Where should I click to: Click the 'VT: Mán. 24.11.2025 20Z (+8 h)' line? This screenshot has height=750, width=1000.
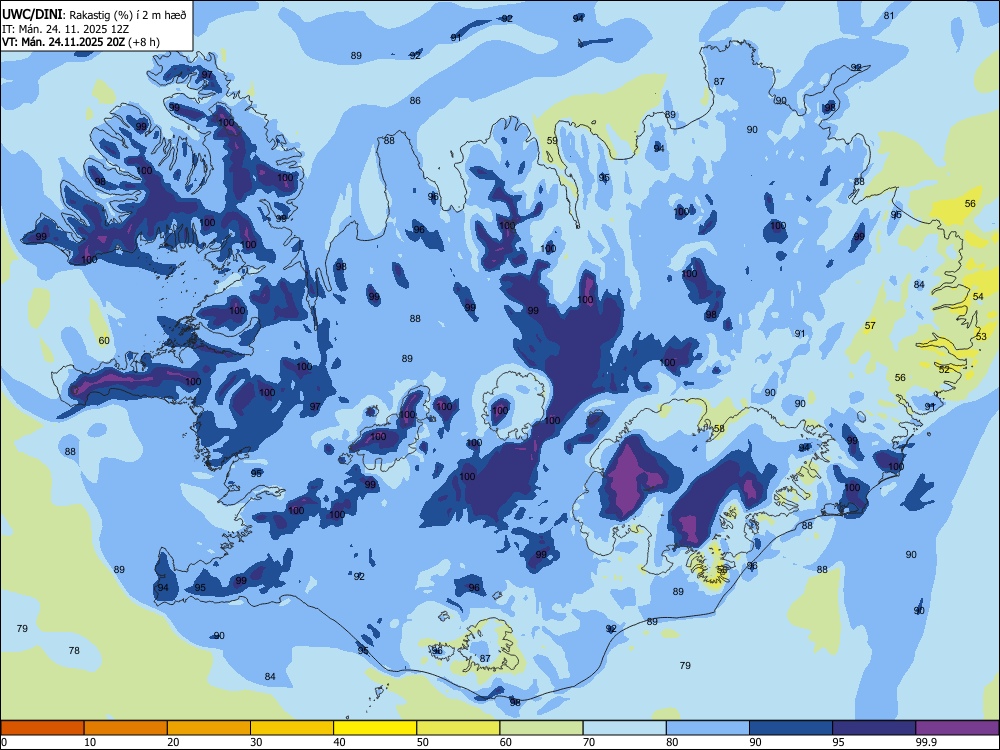tap(81, 42)
